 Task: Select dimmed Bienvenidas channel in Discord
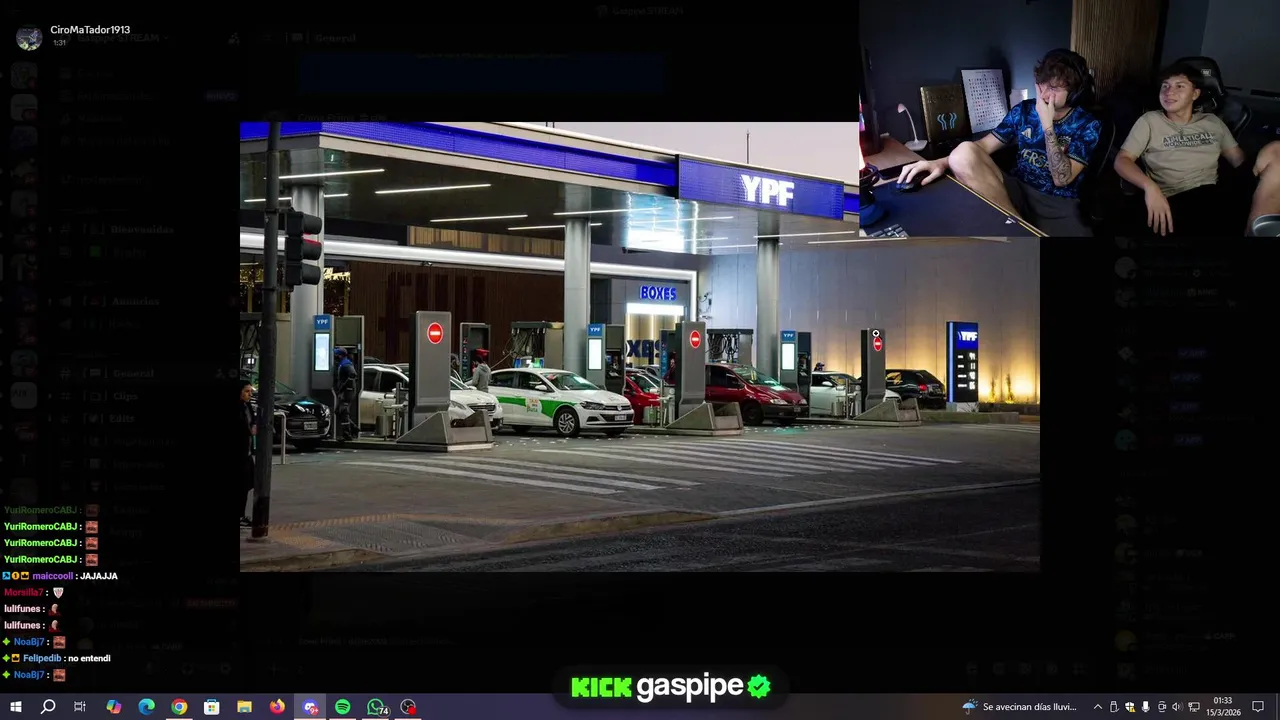tap(142, 229)
